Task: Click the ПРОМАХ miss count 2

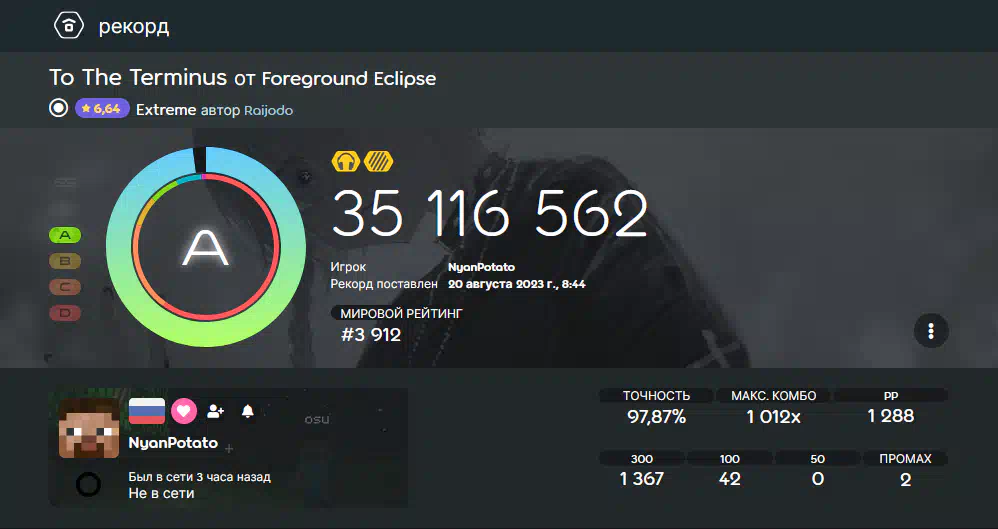Action: coord(906,480)
